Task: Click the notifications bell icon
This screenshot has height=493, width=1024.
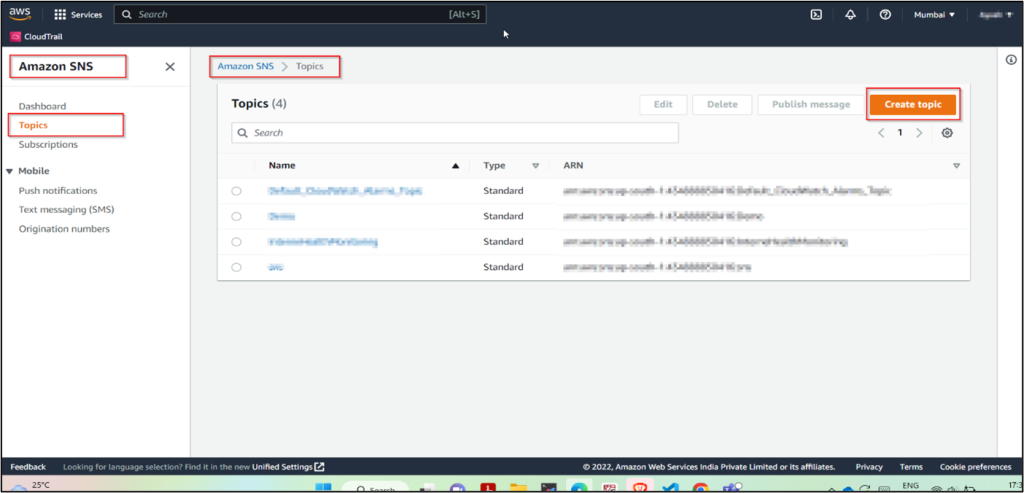Action: coord(850,15)
